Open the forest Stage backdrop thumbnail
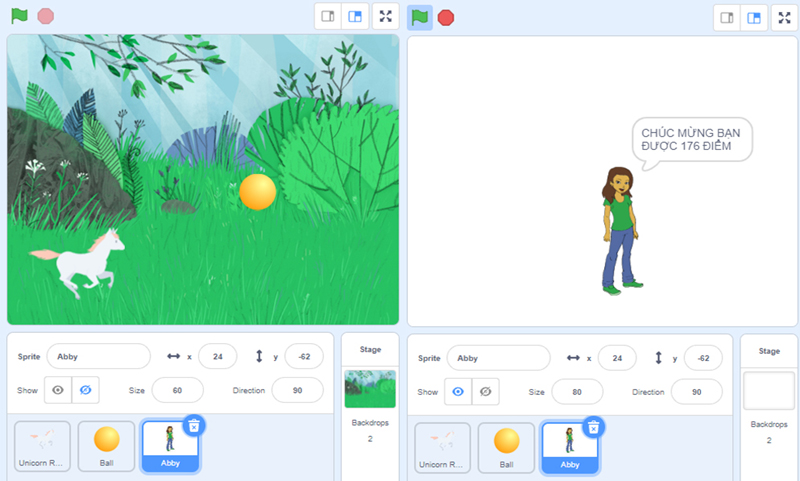This screenshot has height=481, width=800. coord(370,389)
